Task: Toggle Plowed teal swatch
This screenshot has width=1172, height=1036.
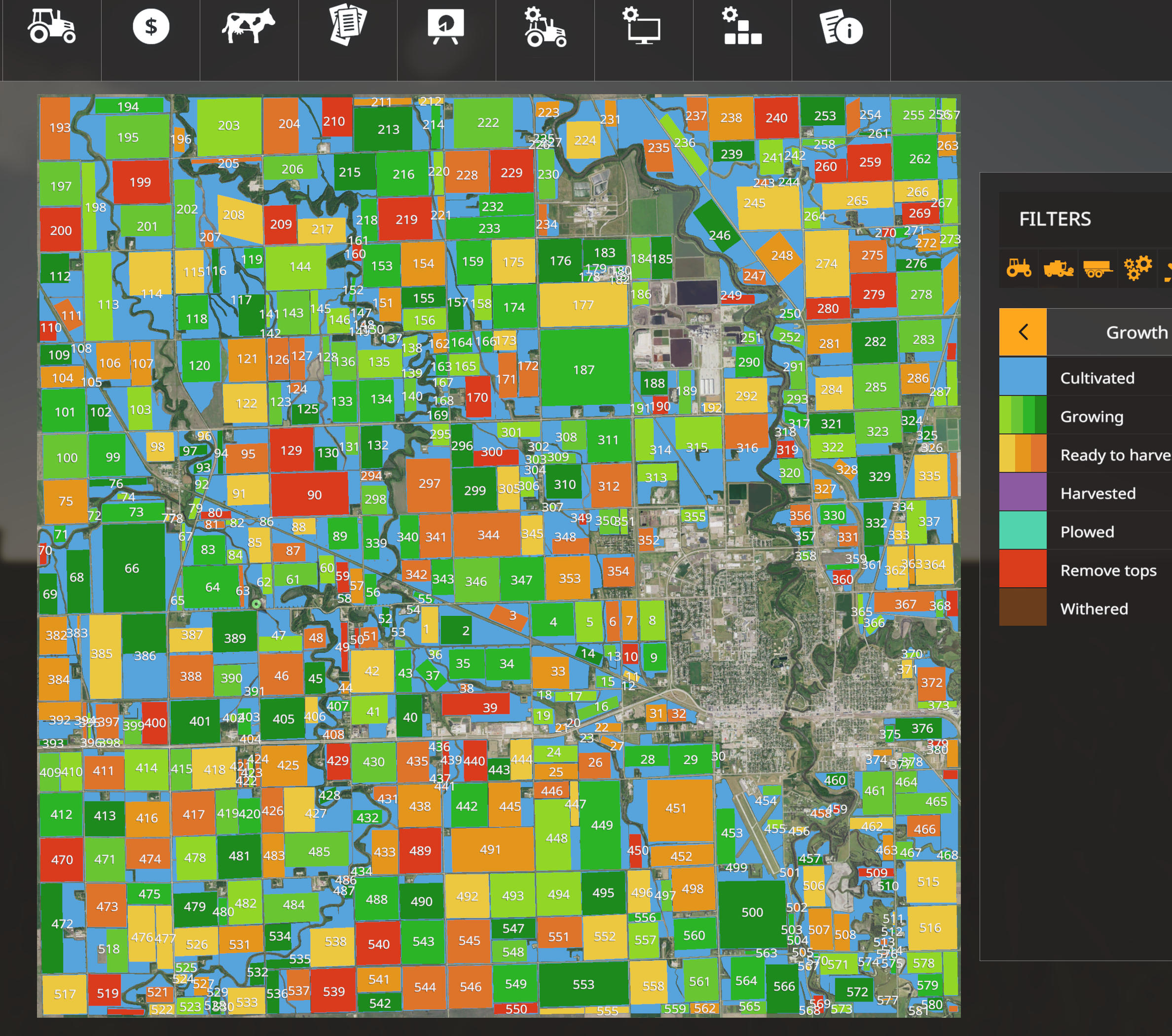Action: pos(1023,530)
